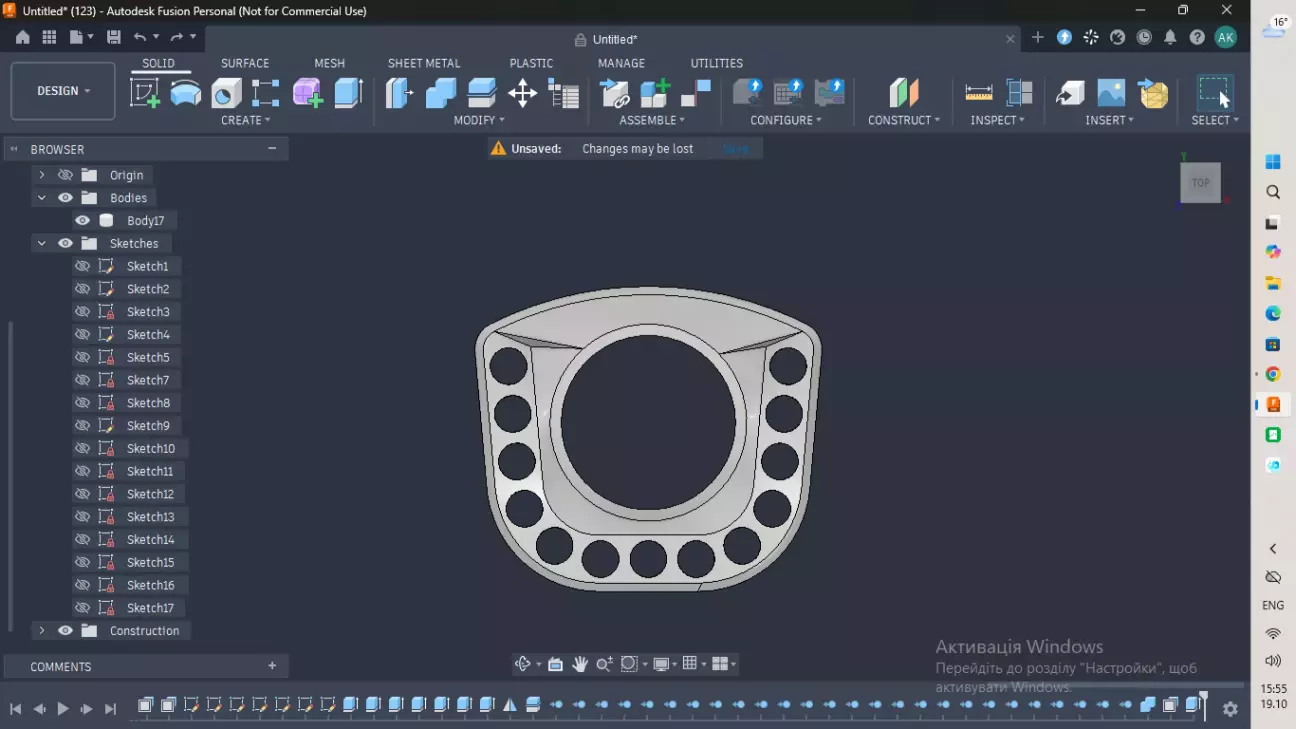Open the Change Parameters tool
The image size is (1296, 729).
click(564, 93)
